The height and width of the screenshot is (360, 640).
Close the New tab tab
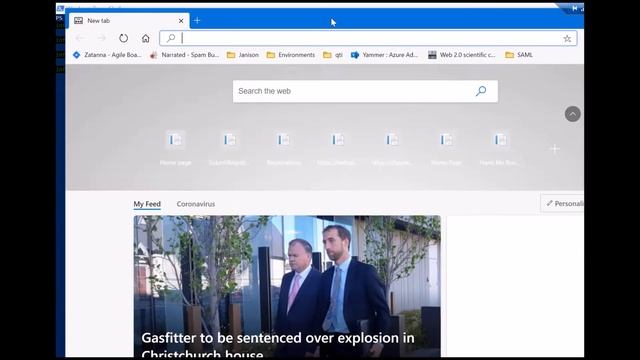(181, 20)
